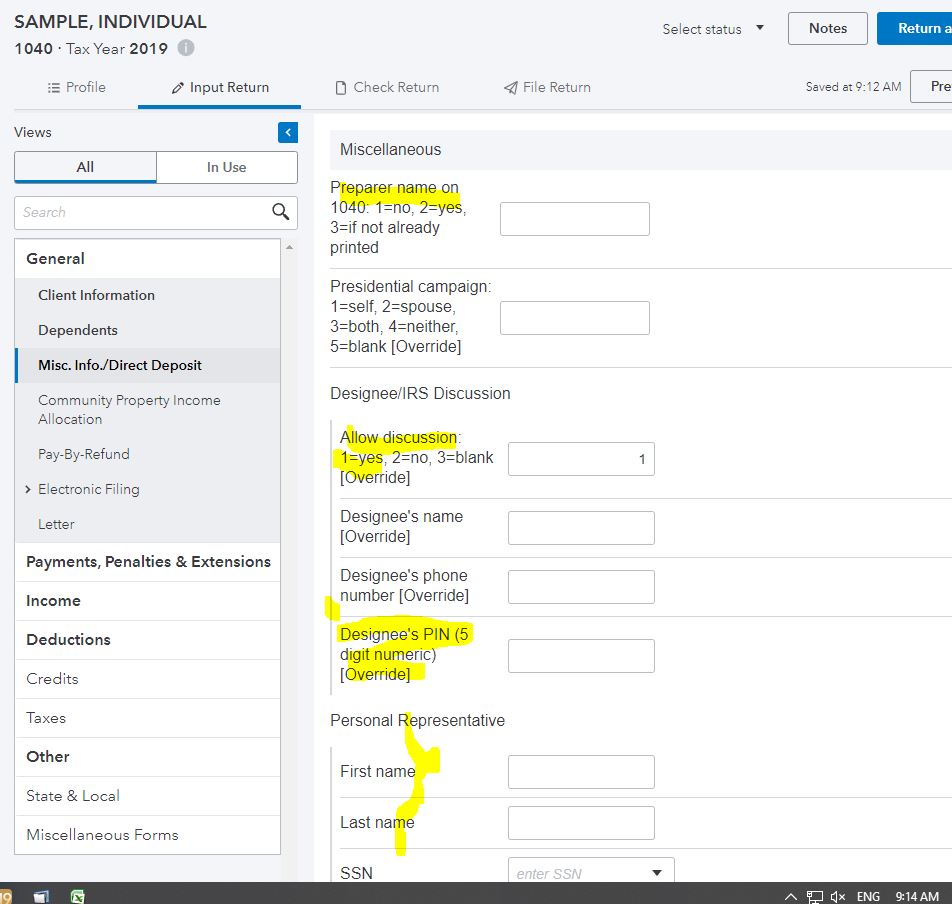Show hidden system tray icons
952x904 pixels.
[x=791, y=897]
